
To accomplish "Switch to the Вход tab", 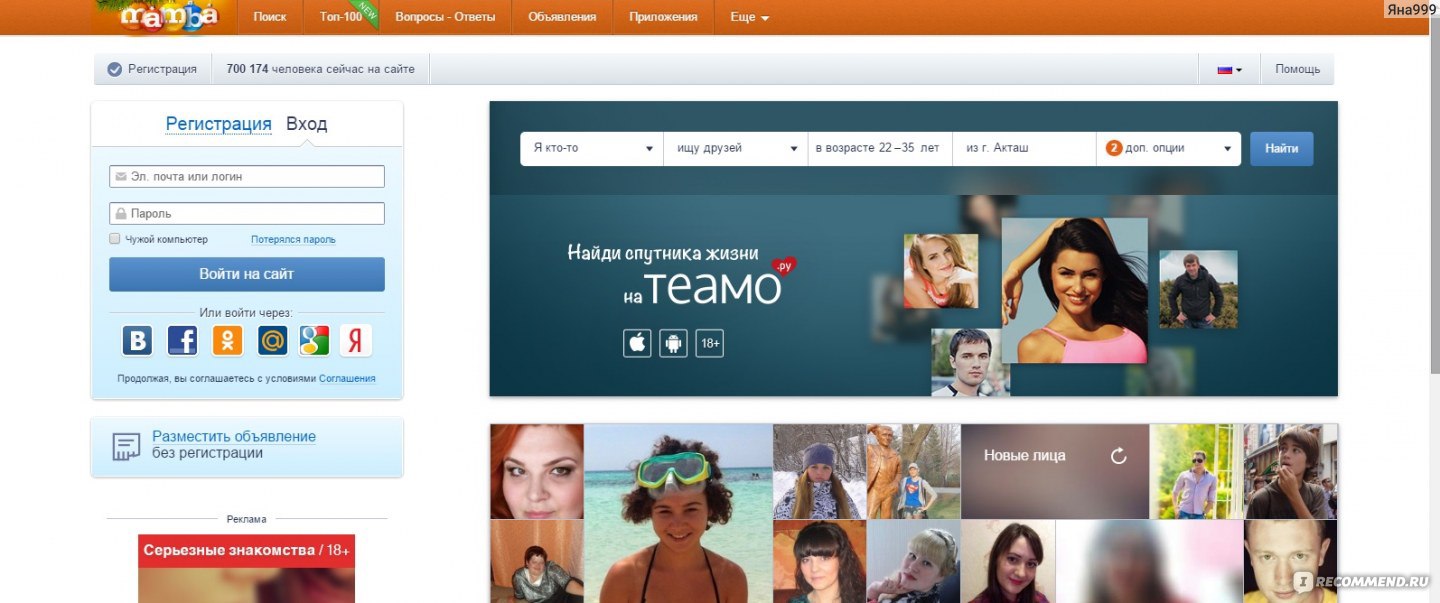I will pyautogui.click(x=306, y=124).
